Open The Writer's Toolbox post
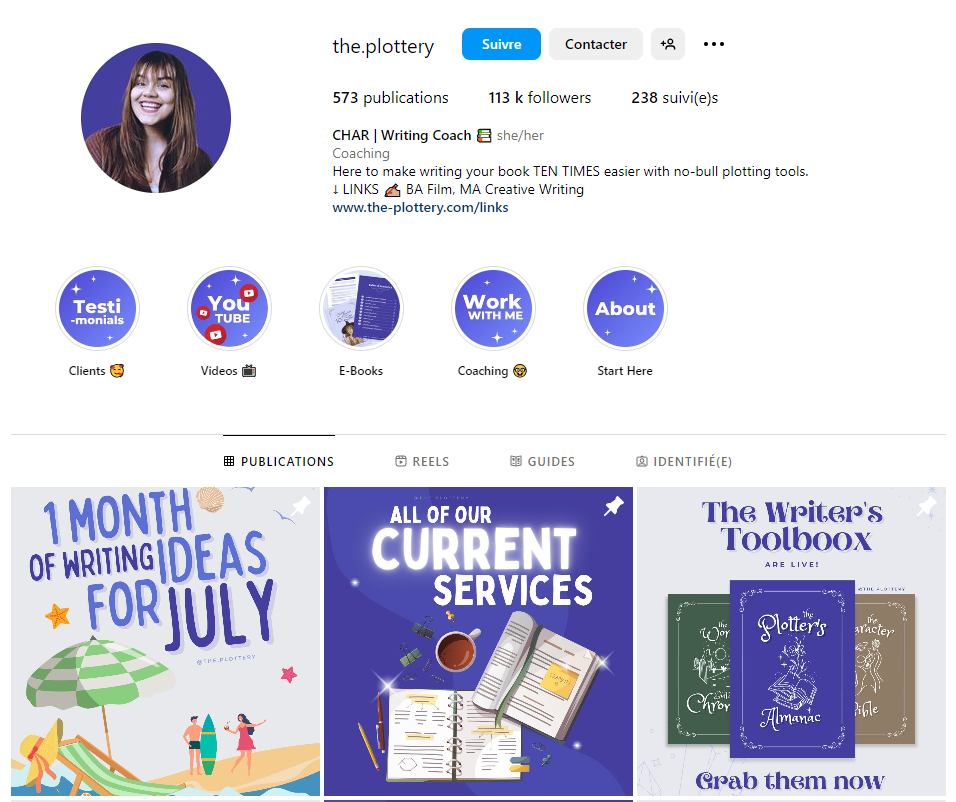 (791, 642)
